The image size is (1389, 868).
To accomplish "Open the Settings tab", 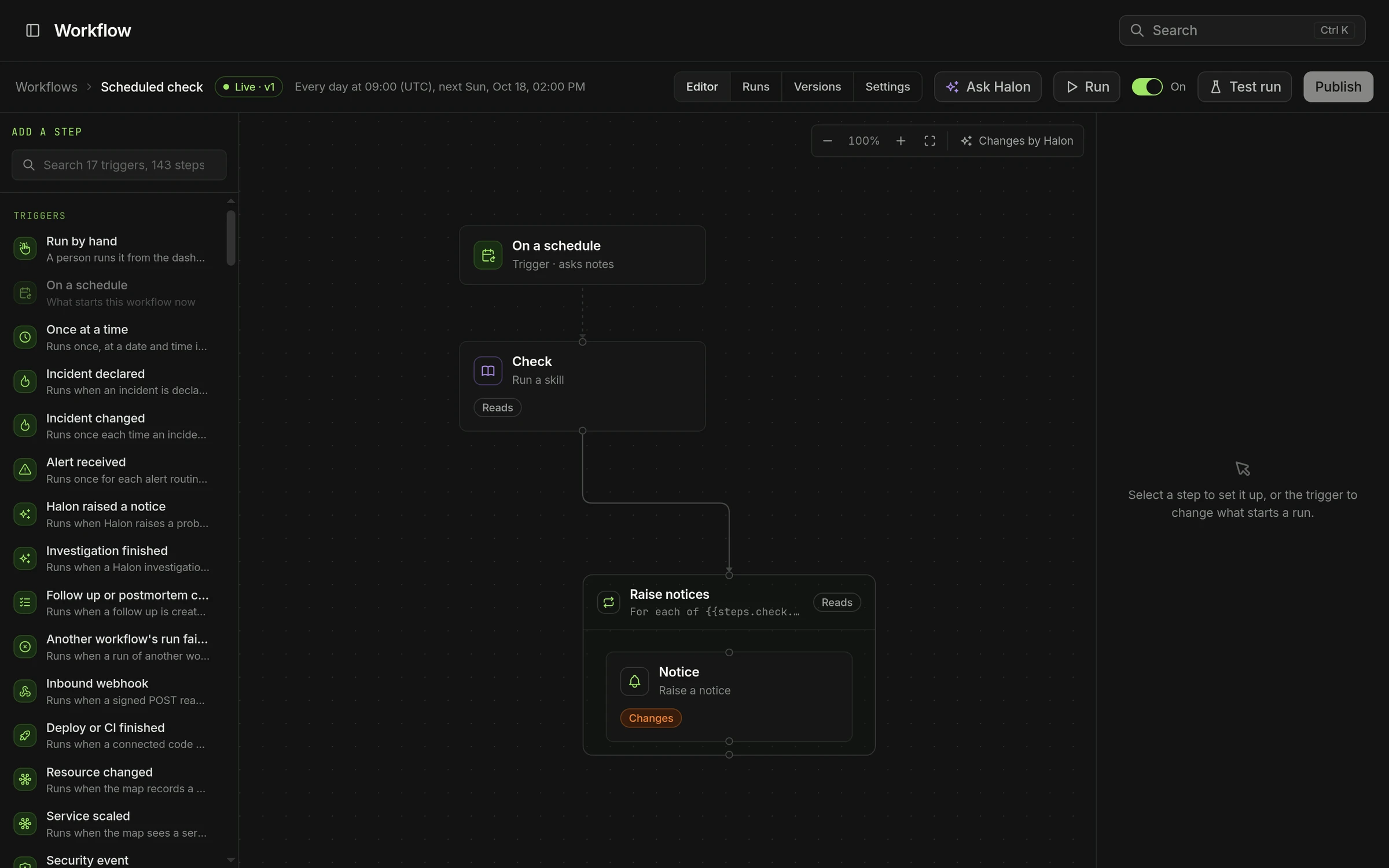I will [887, 87].
